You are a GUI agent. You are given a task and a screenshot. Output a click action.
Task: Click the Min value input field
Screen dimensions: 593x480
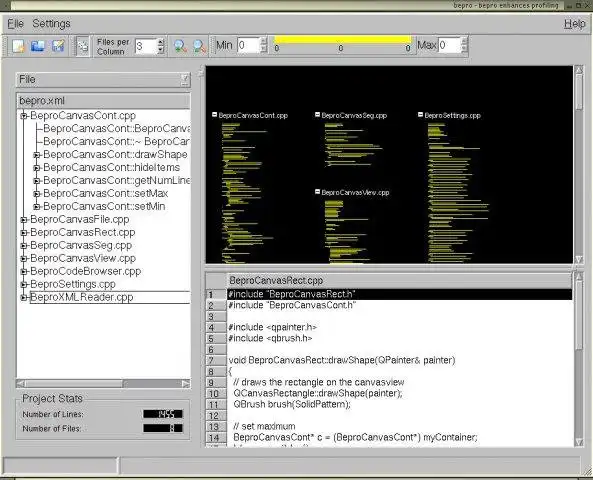click(x=248, y=45)
